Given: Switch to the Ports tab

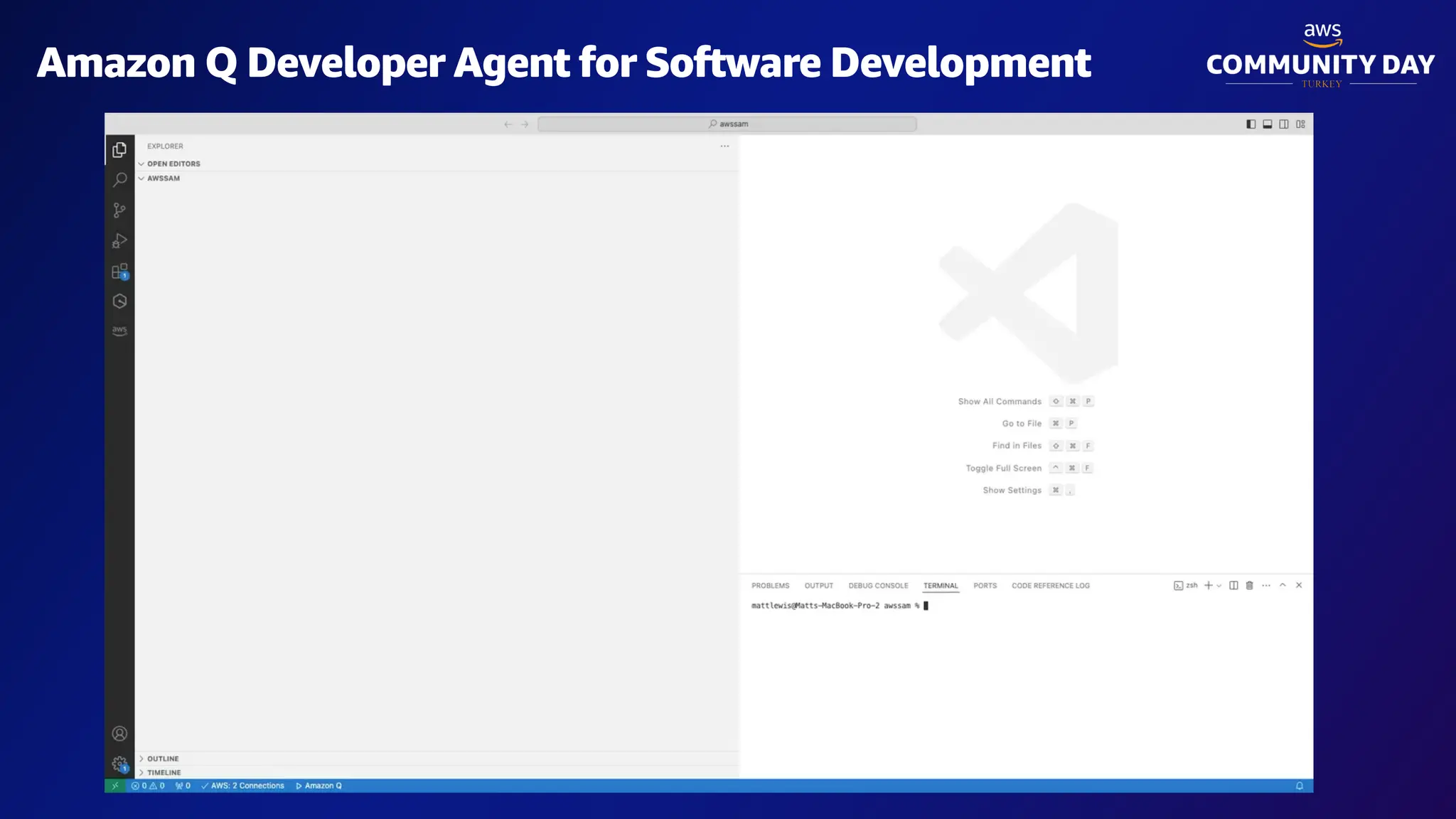Looking at the screenshot, I should pyautogui.click(x=985, y=586).
